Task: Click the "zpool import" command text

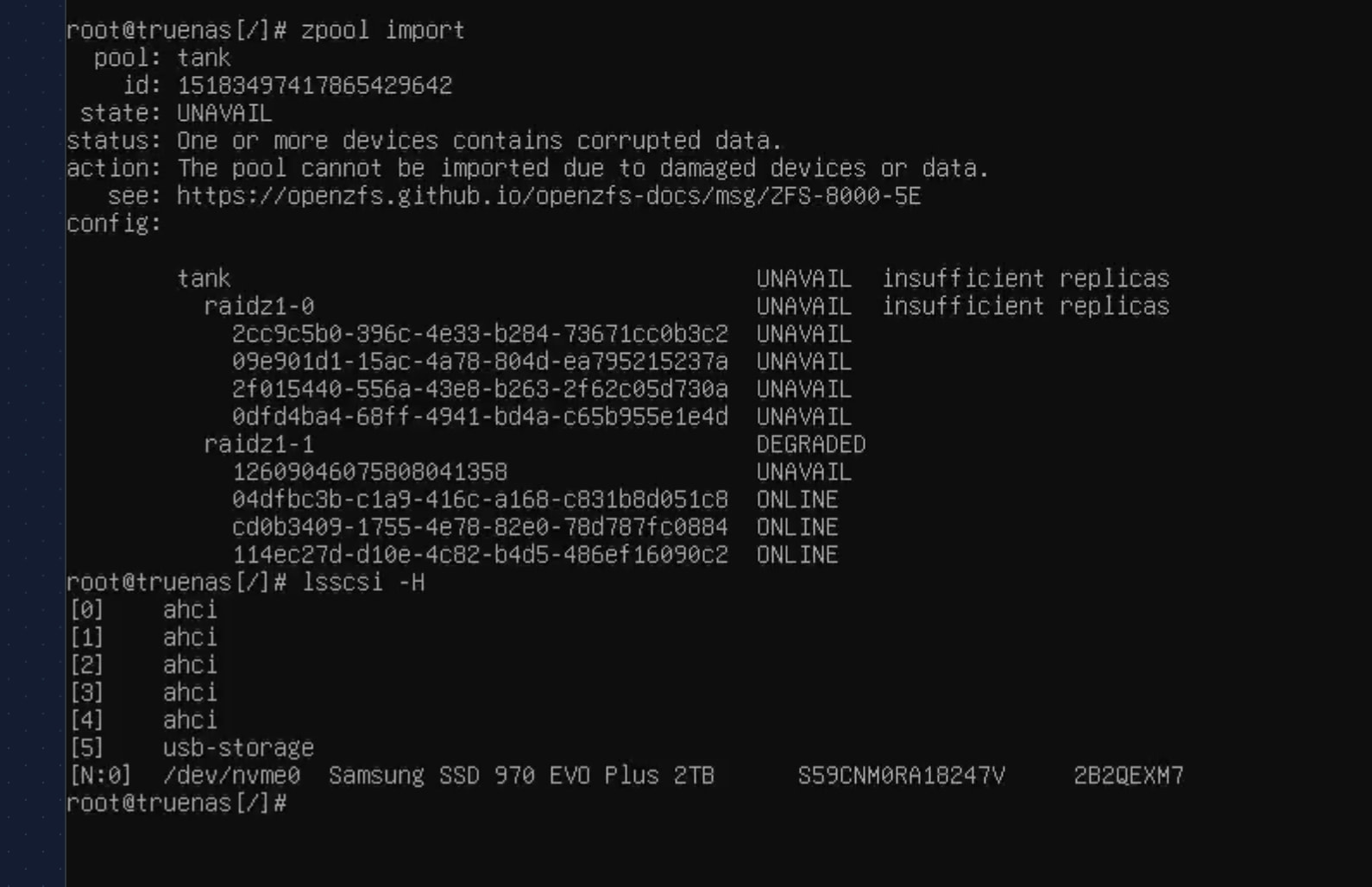Action: pyautogui.click(x=382, y=30)
